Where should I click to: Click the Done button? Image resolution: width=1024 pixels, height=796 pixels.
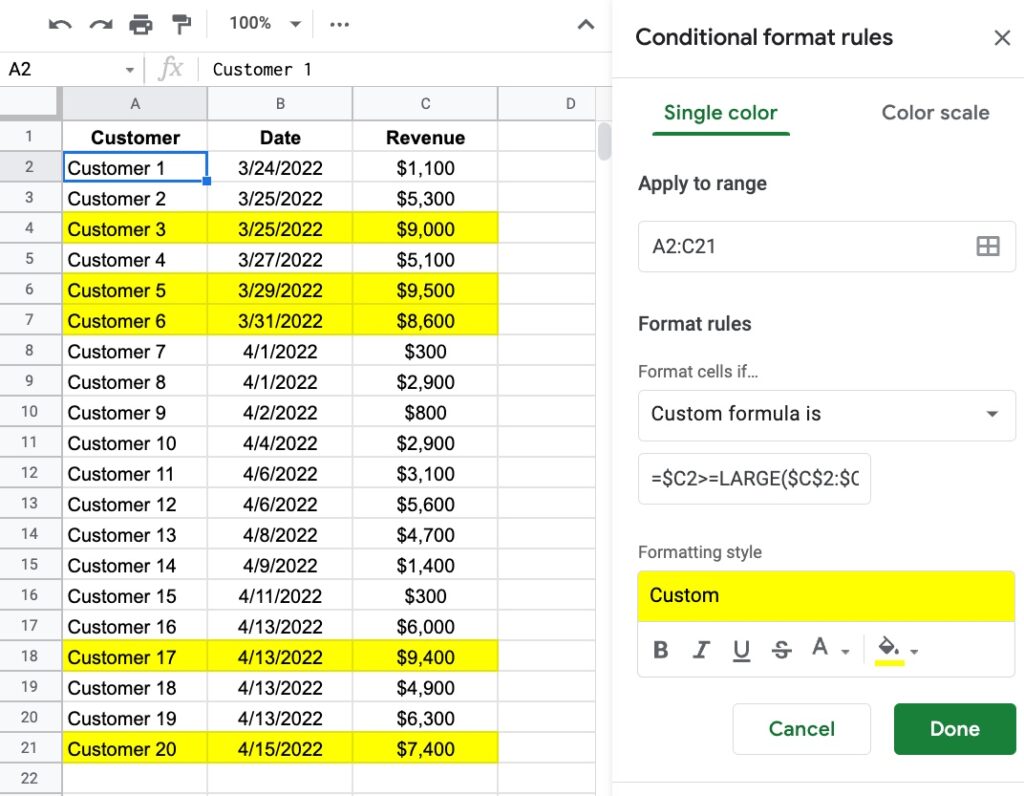954,728
